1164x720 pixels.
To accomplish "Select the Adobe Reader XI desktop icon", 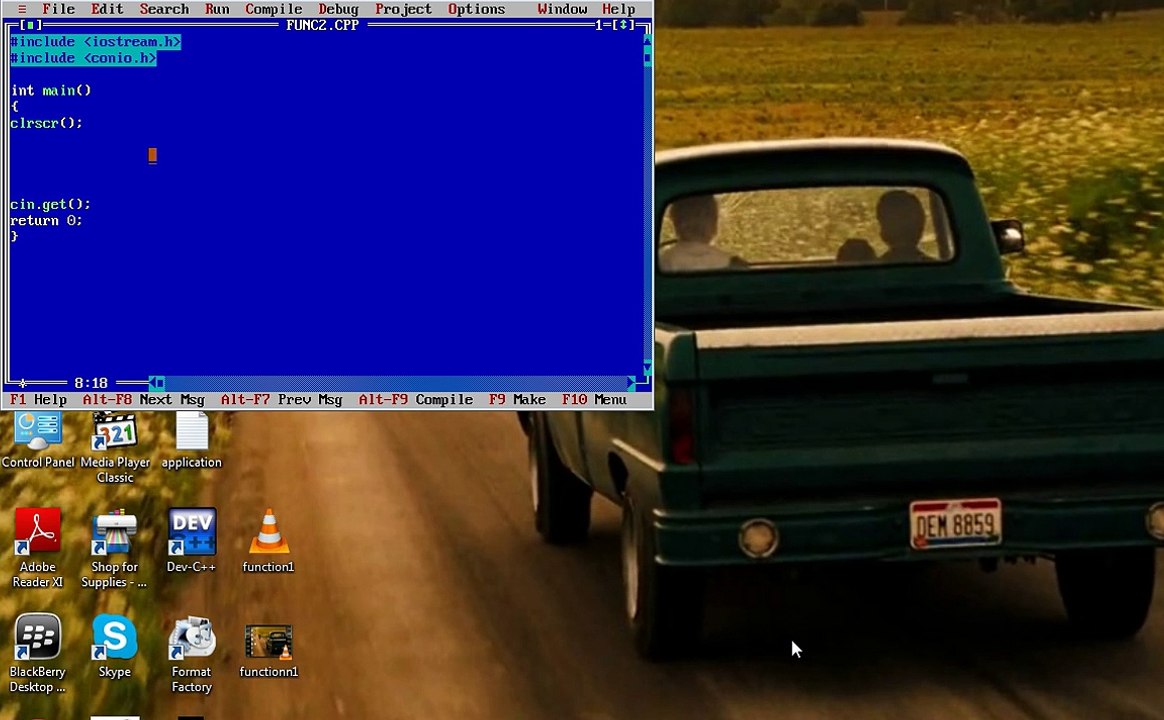I will point(38,549).
